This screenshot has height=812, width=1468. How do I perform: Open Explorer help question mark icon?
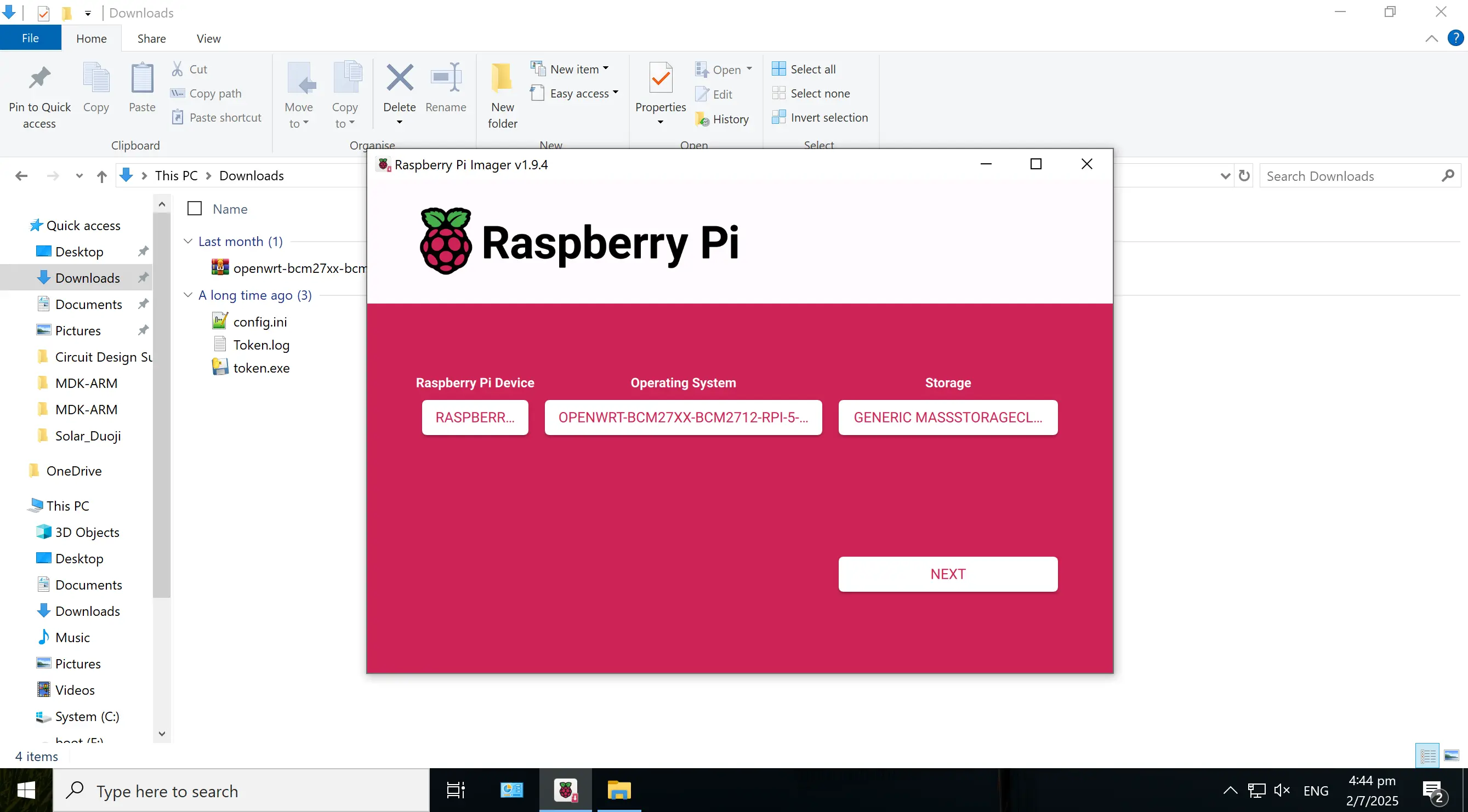point(1455,38)
